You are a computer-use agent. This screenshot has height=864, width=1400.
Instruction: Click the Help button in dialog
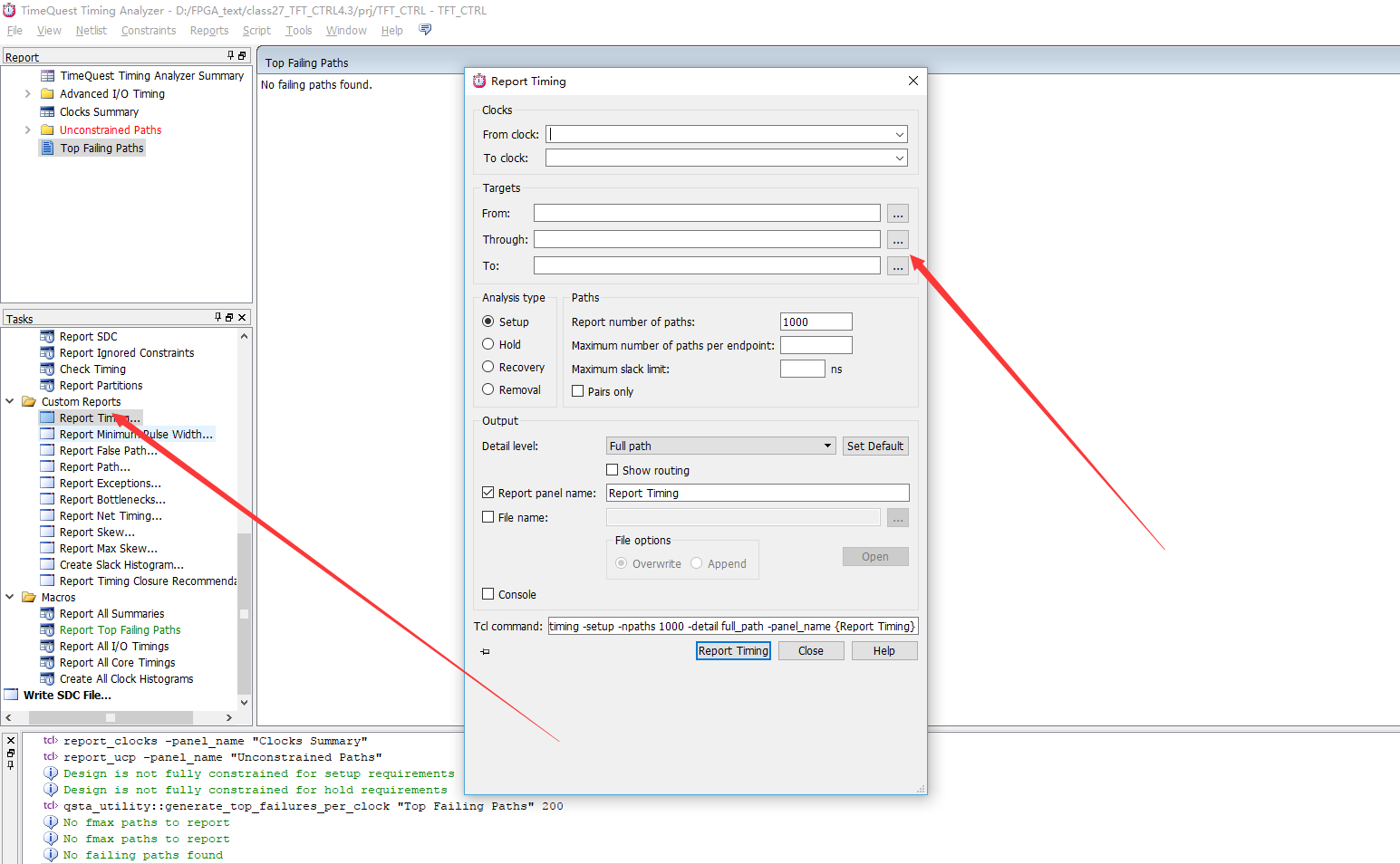coord(884,650)
